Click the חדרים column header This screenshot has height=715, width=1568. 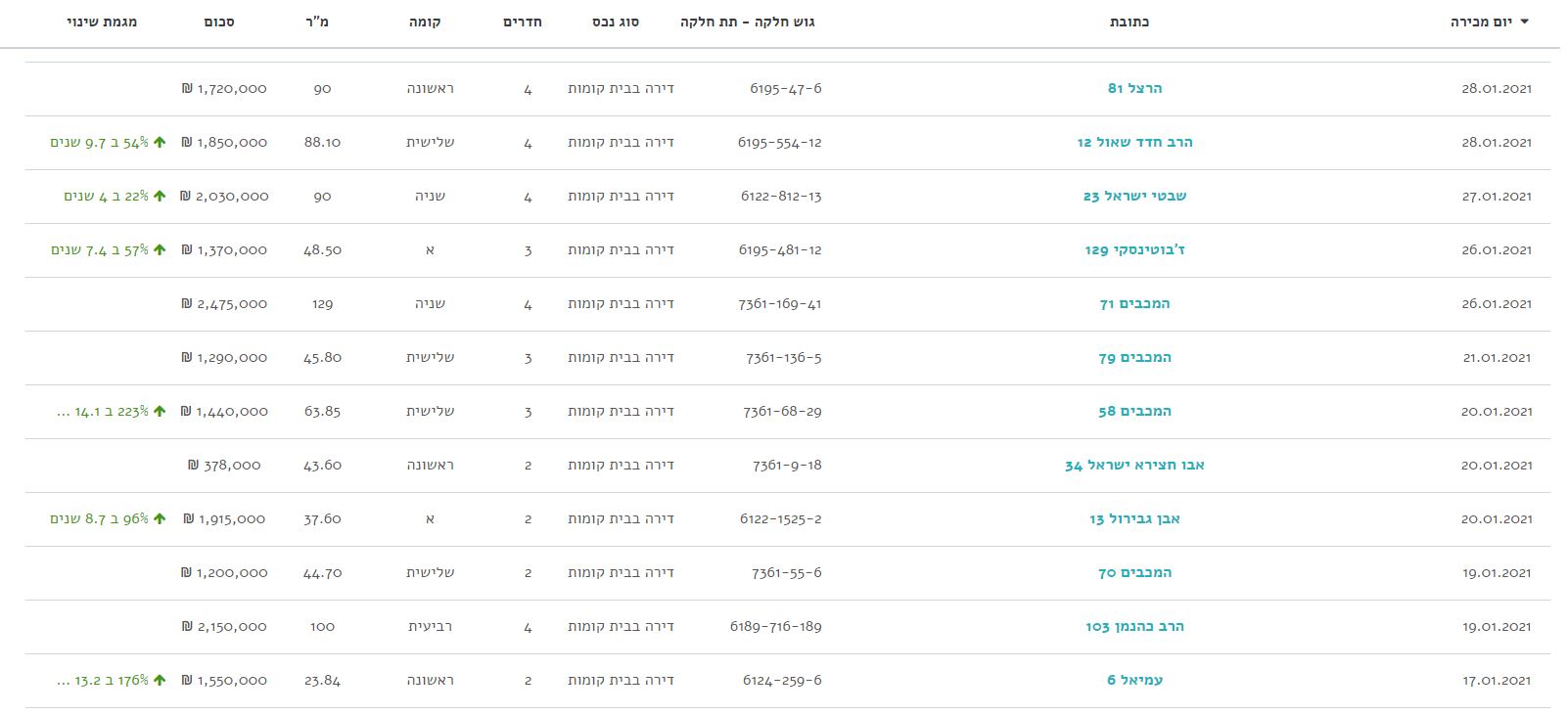523,22
